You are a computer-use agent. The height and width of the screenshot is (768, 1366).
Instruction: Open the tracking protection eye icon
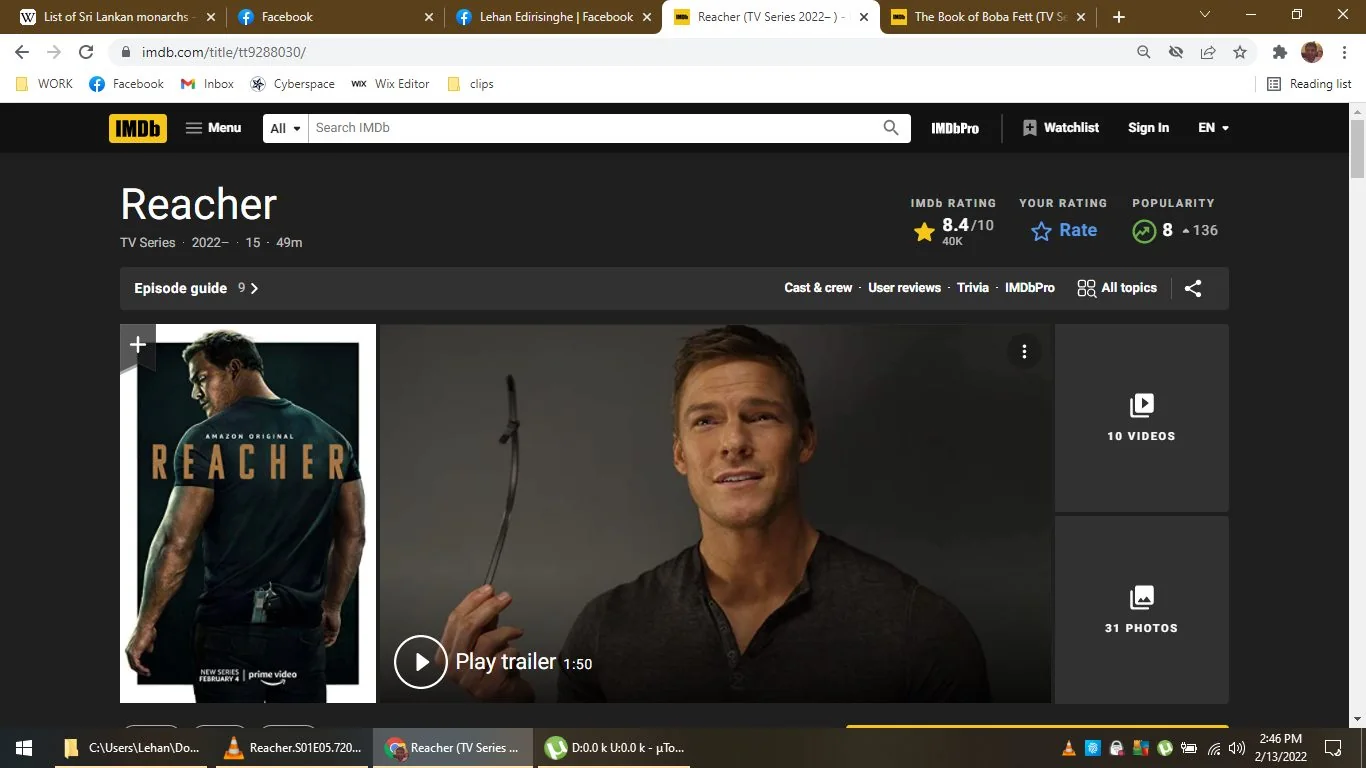[x=1176, y=52]
